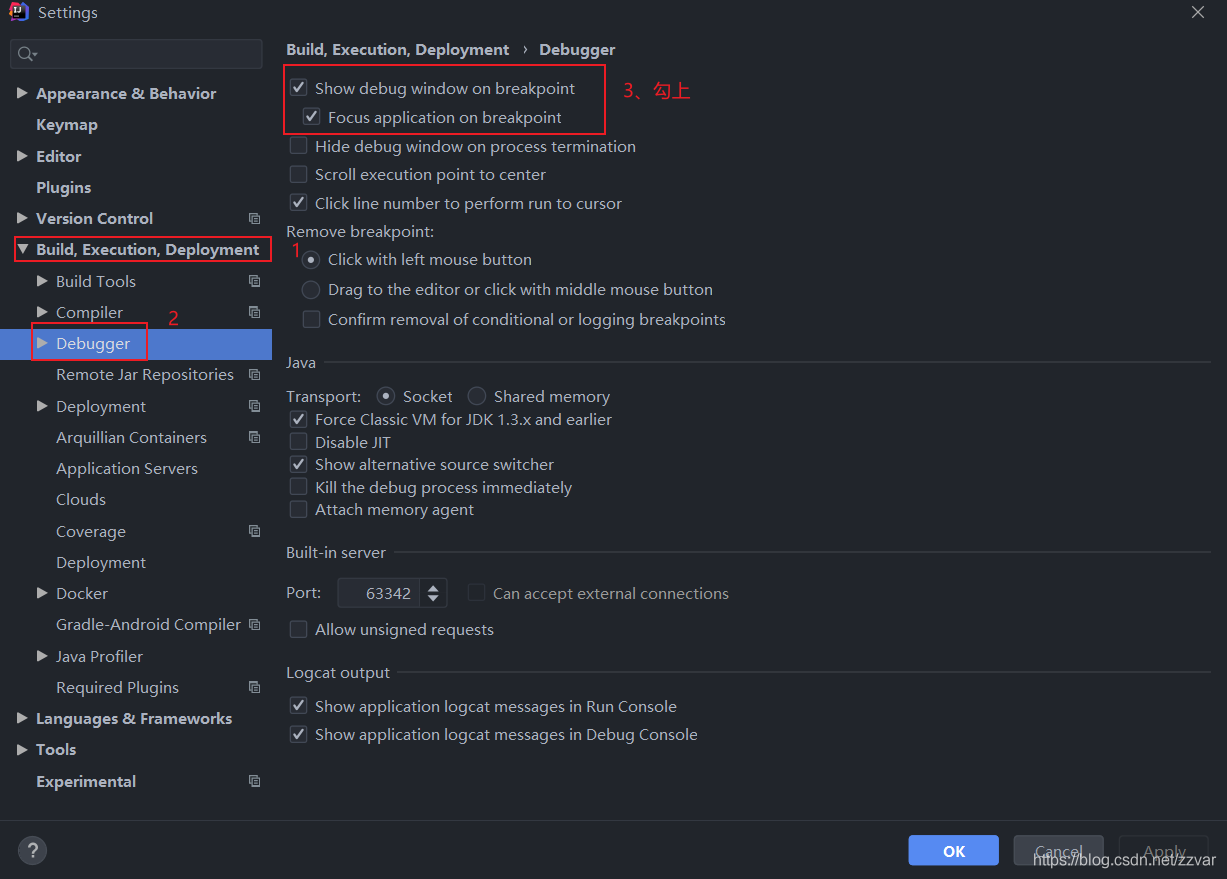
Task: Expand Java Profiler node arrow
Action: (42, 656)
